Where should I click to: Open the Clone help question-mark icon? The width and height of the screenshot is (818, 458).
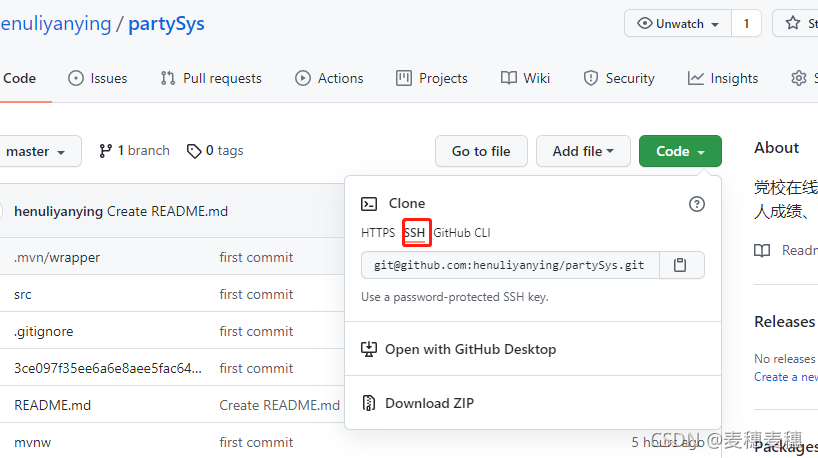click(696, 204)
